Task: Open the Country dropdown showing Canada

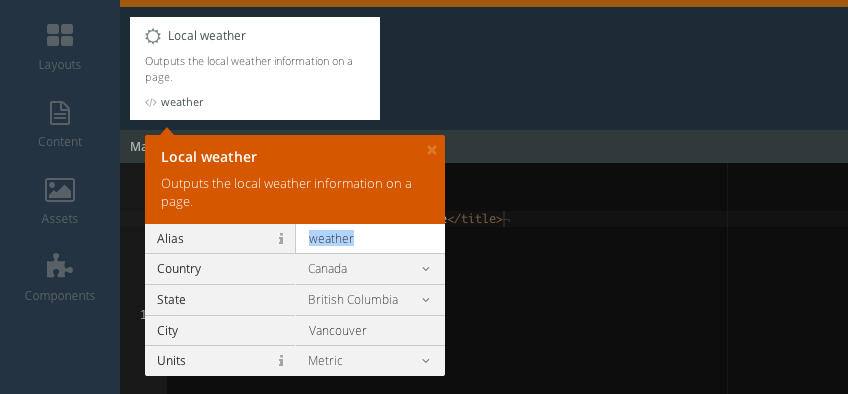Action: pos(370,269)
